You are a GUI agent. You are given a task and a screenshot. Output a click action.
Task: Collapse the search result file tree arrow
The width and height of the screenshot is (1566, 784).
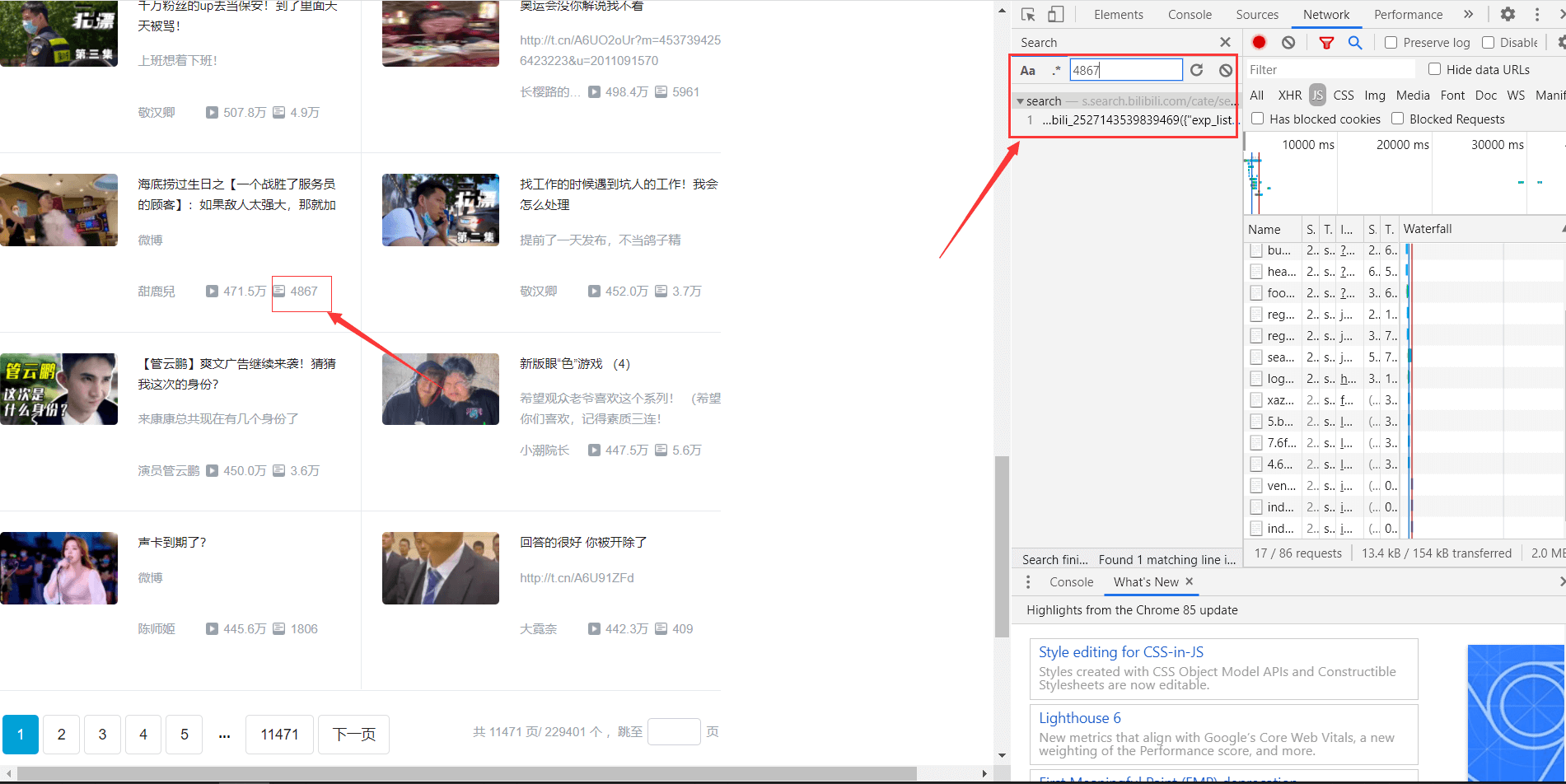1020,101
